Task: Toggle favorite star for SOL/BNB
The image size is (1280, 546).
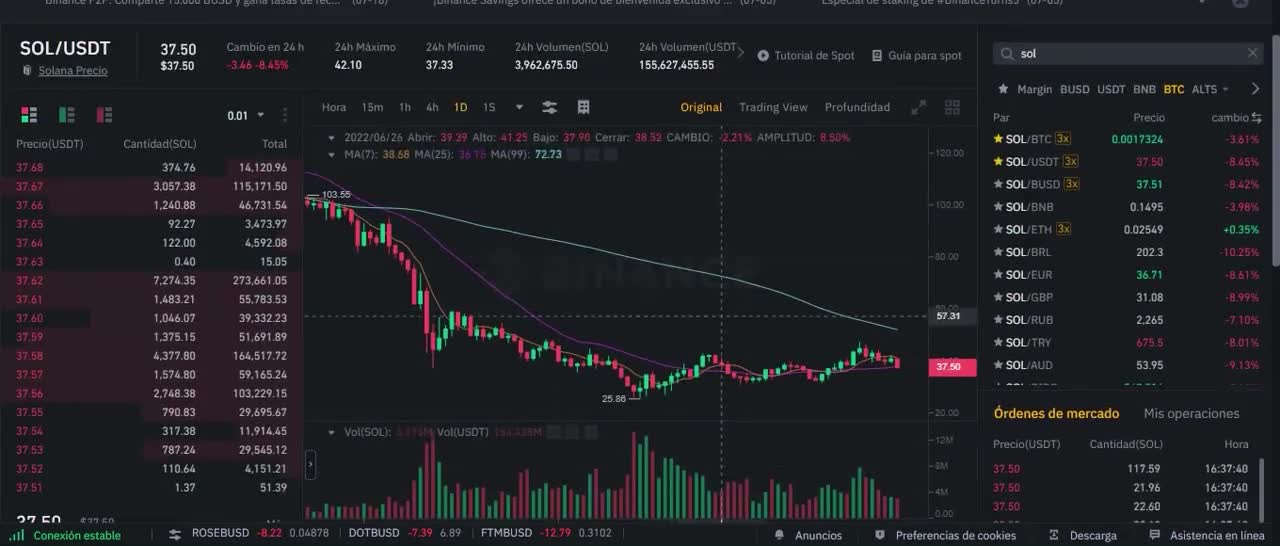Action: [x=998, y=207]
